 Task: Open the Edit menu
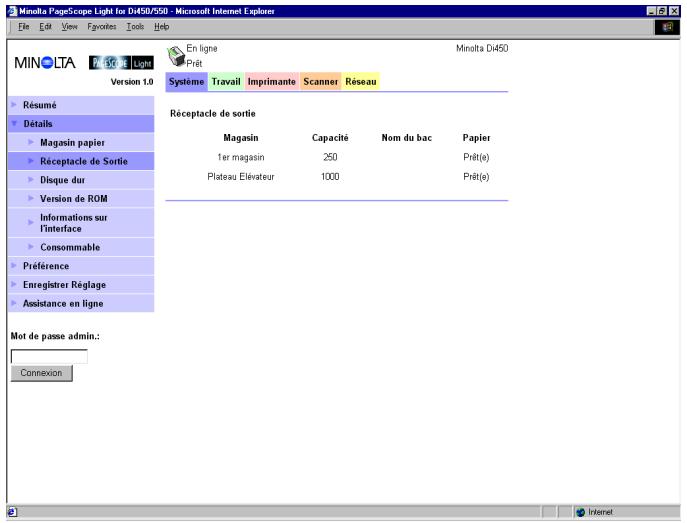[45, 27]
